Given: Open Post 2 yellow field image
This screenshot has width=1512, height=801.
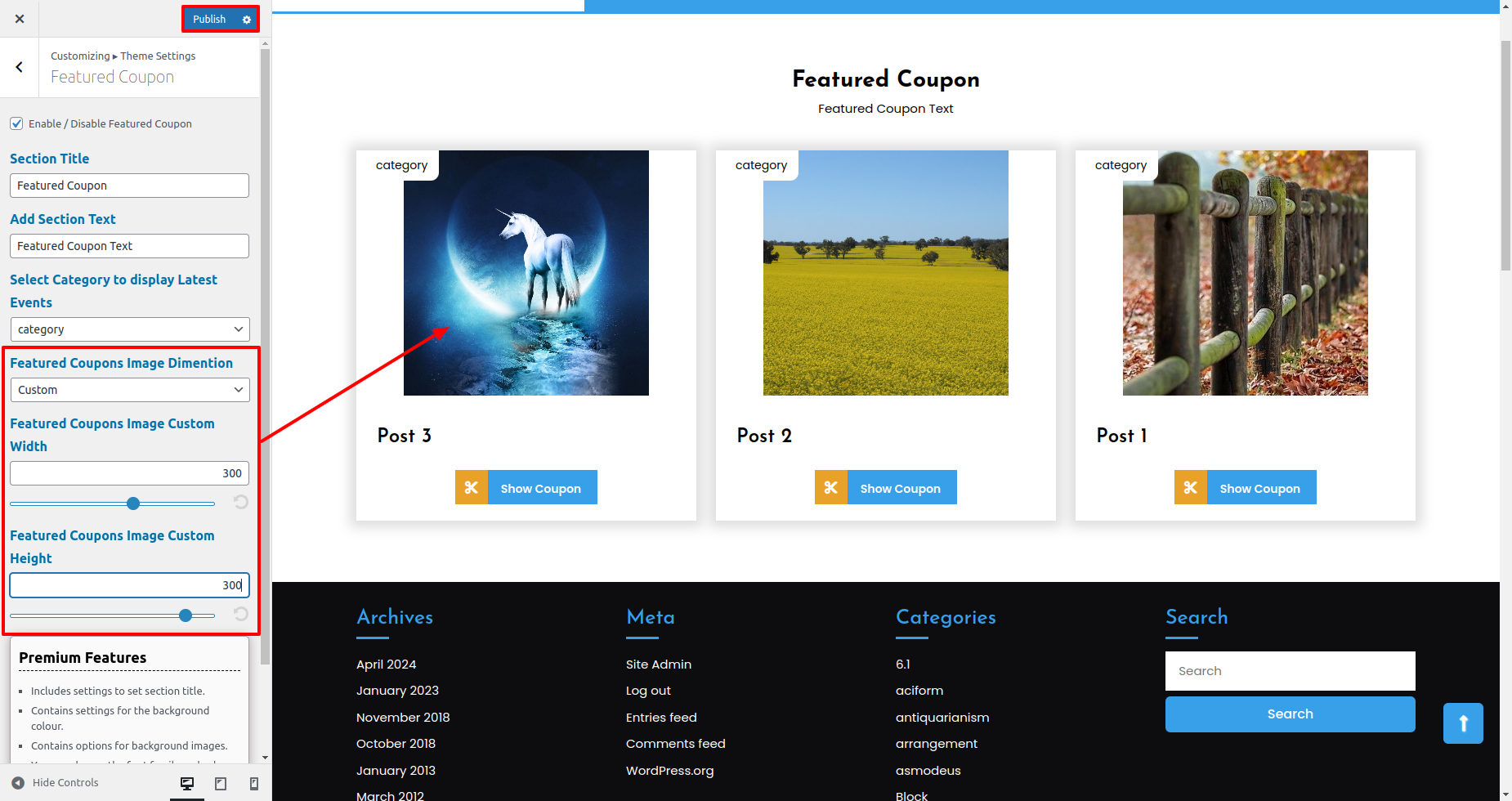Looking at the screenshot, I should coord(886,273).
